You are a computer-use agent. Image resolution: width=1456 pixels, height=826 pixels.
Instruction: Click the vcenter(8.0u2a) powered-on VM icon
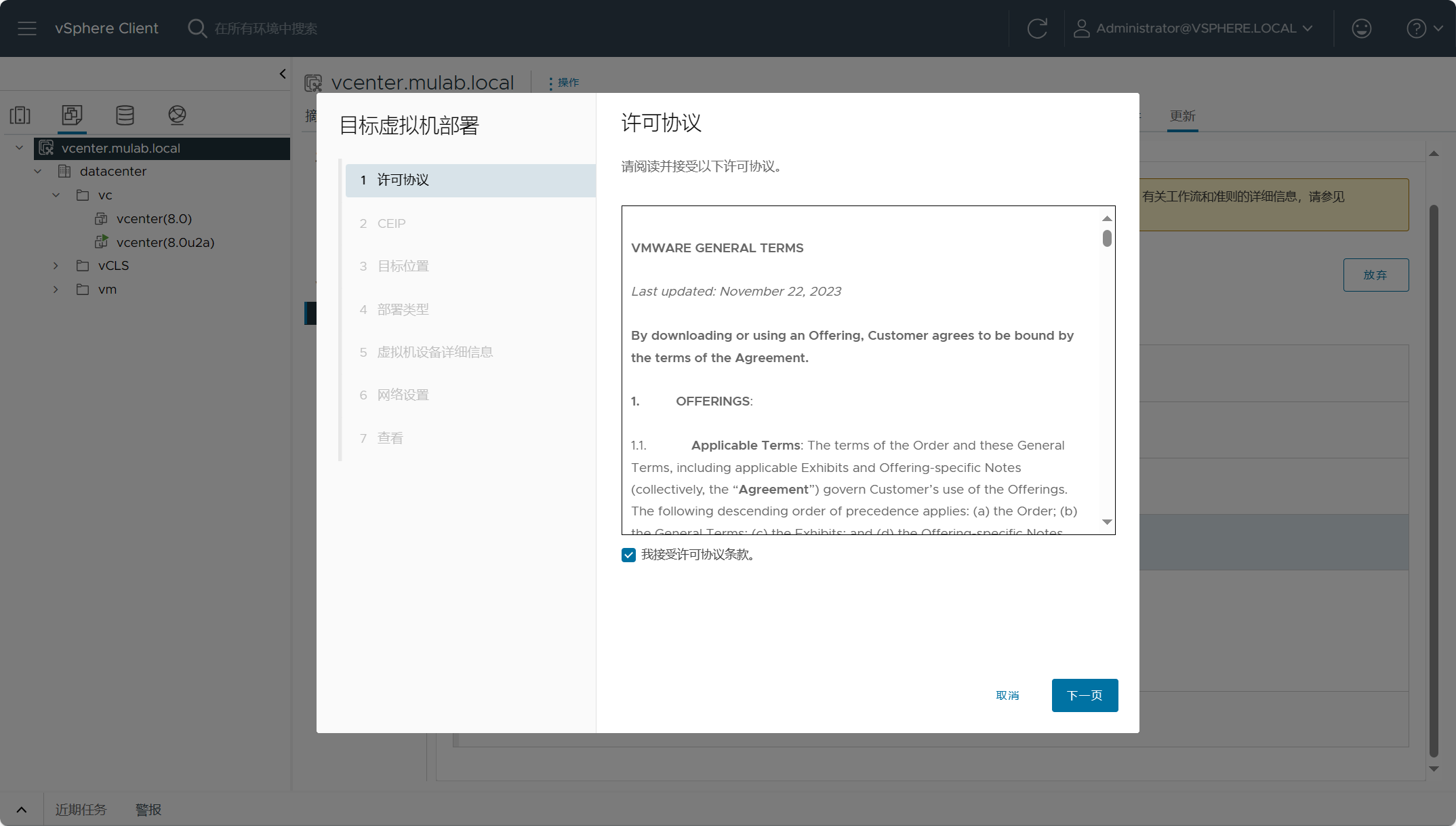101,241
